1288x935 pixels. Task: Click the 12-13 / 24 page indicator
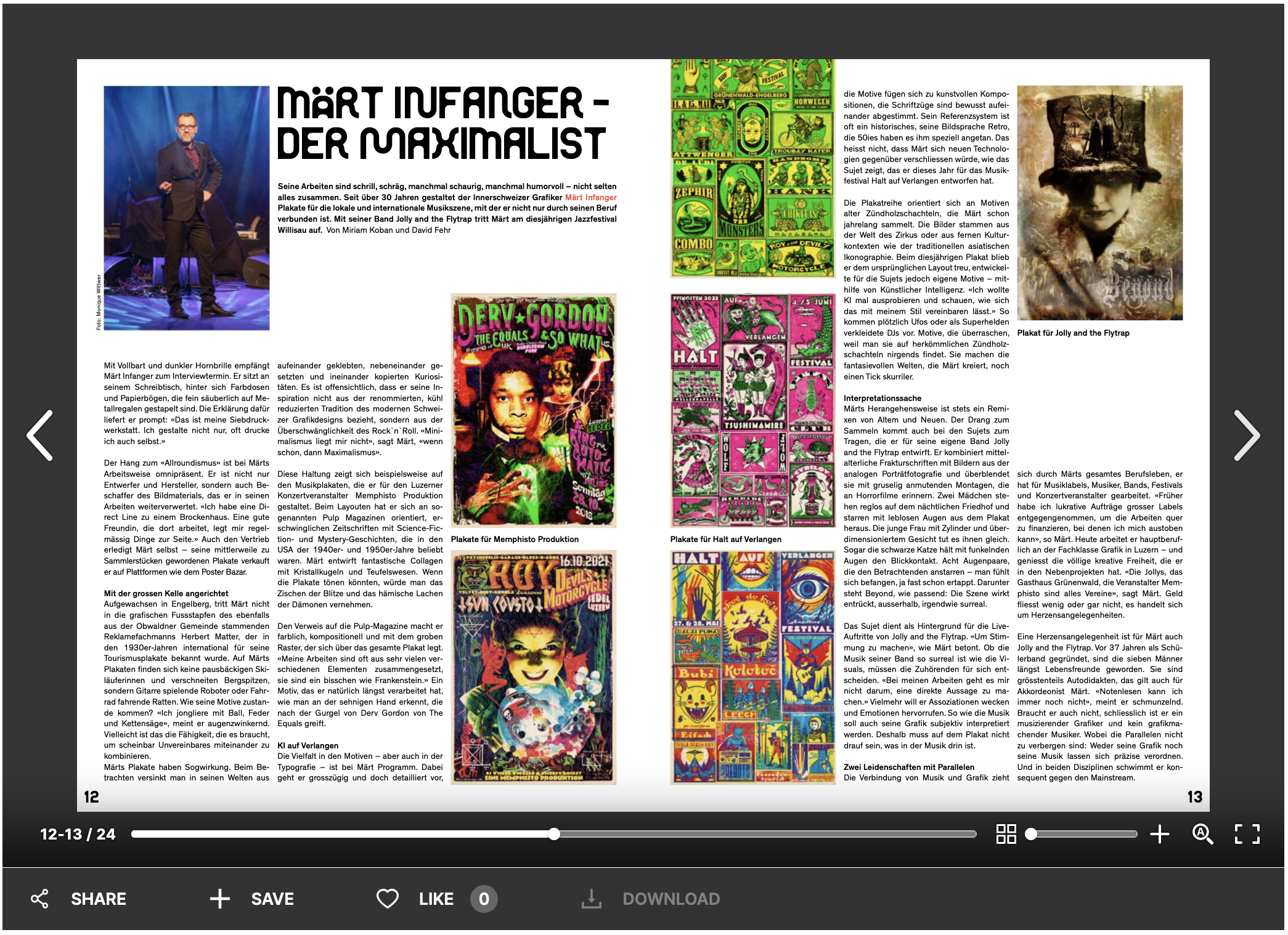click(78, 834)
